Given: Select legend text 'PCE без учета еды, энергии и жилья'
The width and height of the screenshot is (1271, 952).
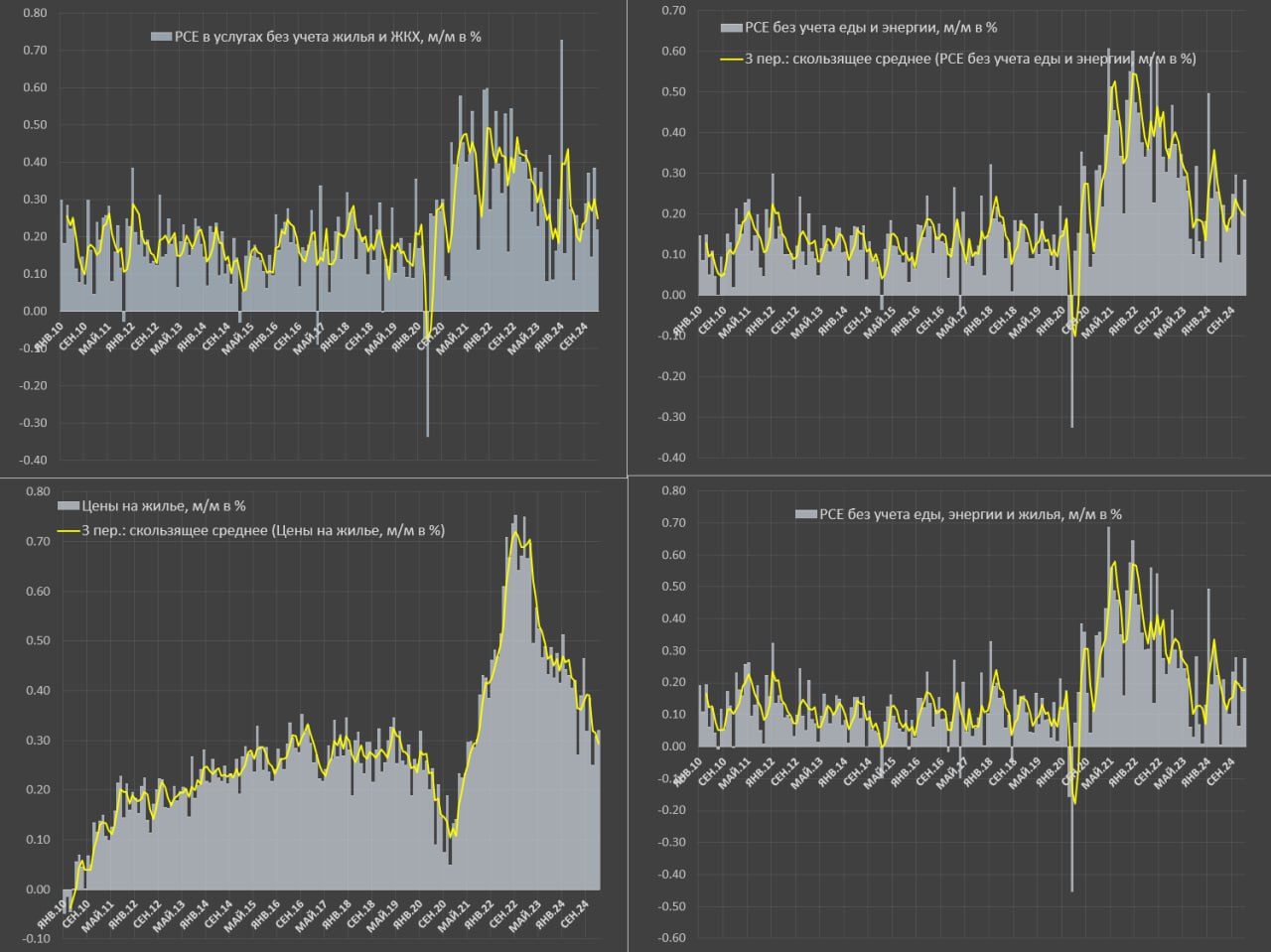Looking at the screenshot, I should point(970,514).
